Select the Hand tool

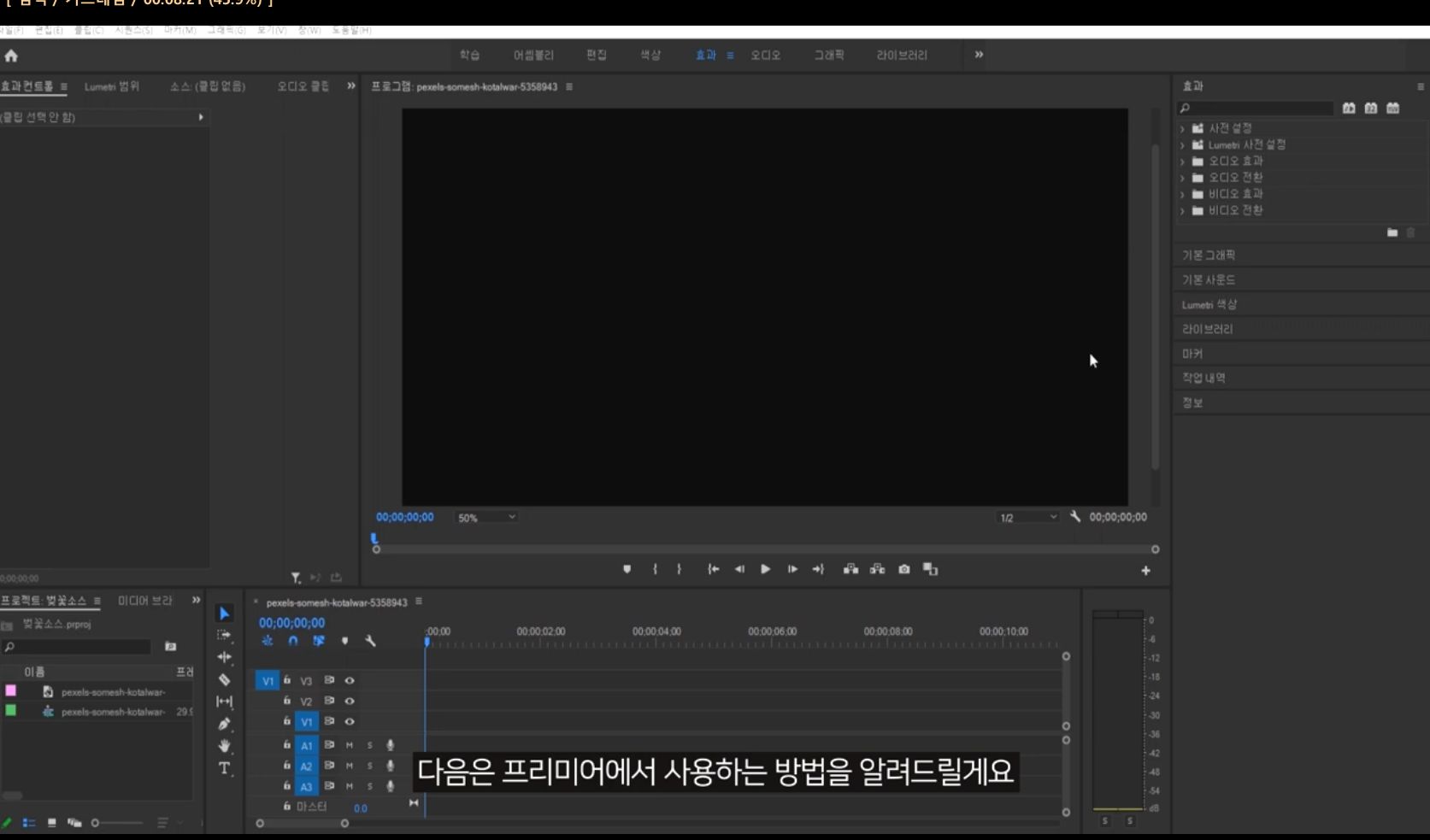(224, 746)
